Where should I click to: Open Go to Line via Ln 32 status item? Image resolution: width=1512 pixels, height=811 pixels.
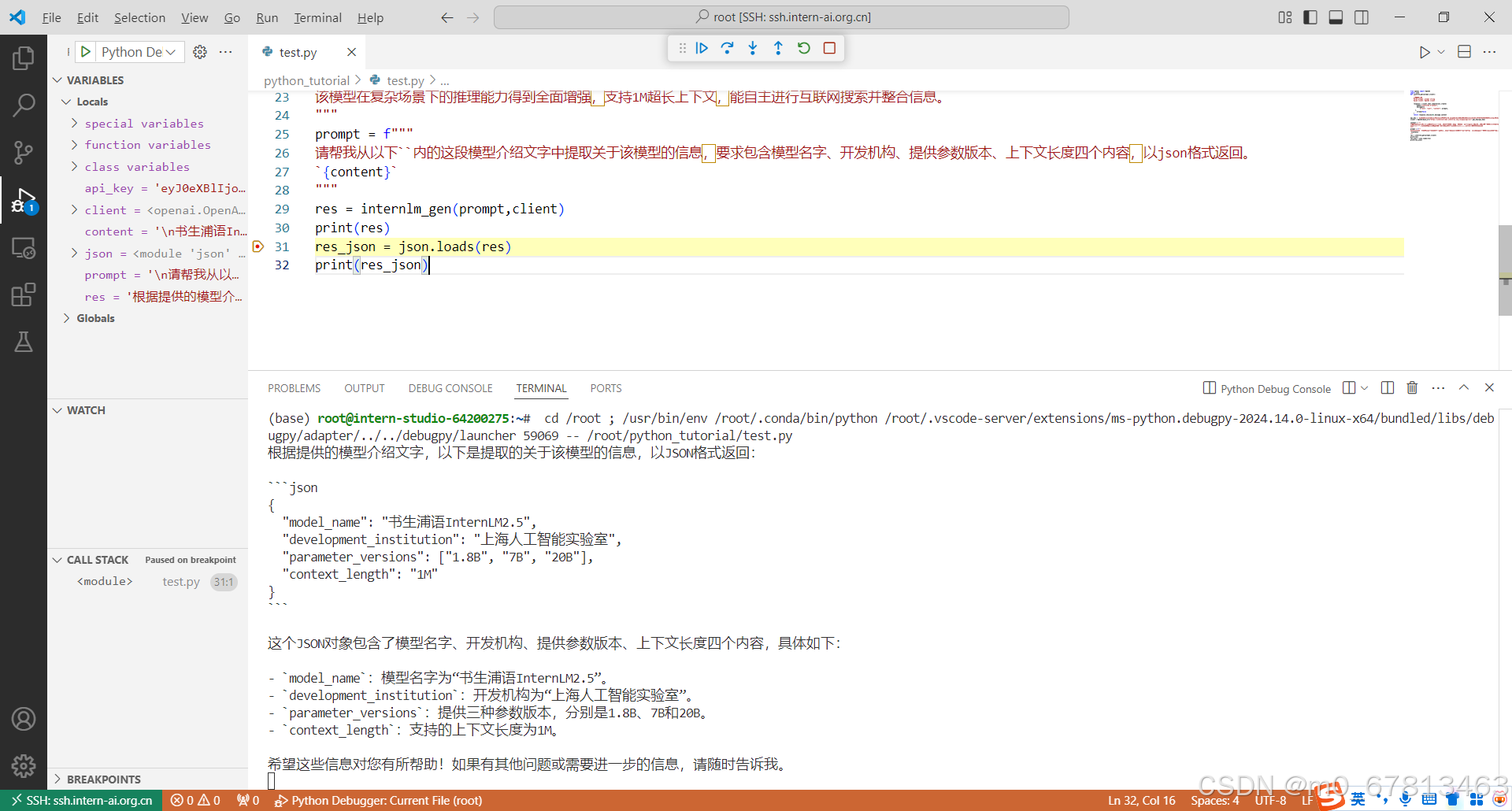[1140, 800]
